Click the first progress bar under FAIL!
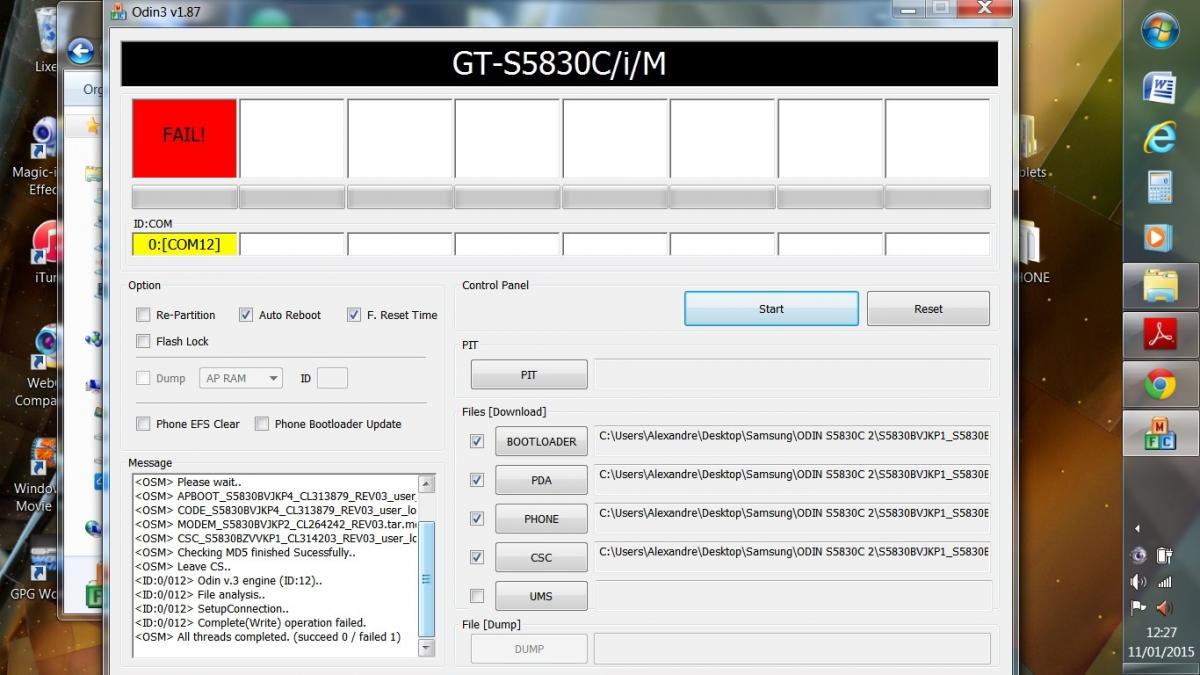The image size is (1200, 675). (x=184, y=197)
